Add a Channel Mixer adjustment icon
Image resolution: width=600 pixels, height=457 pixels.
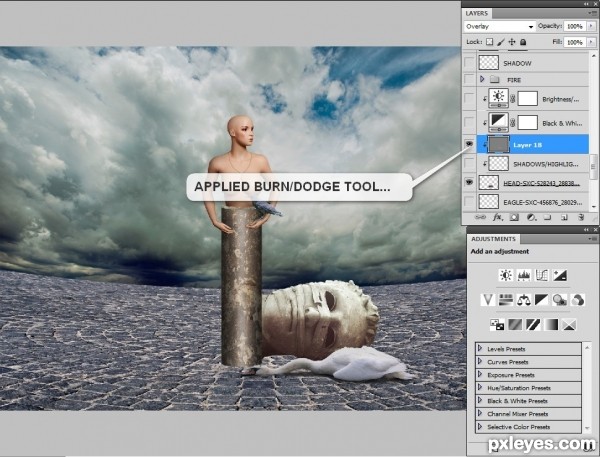[x=577, y=300]
